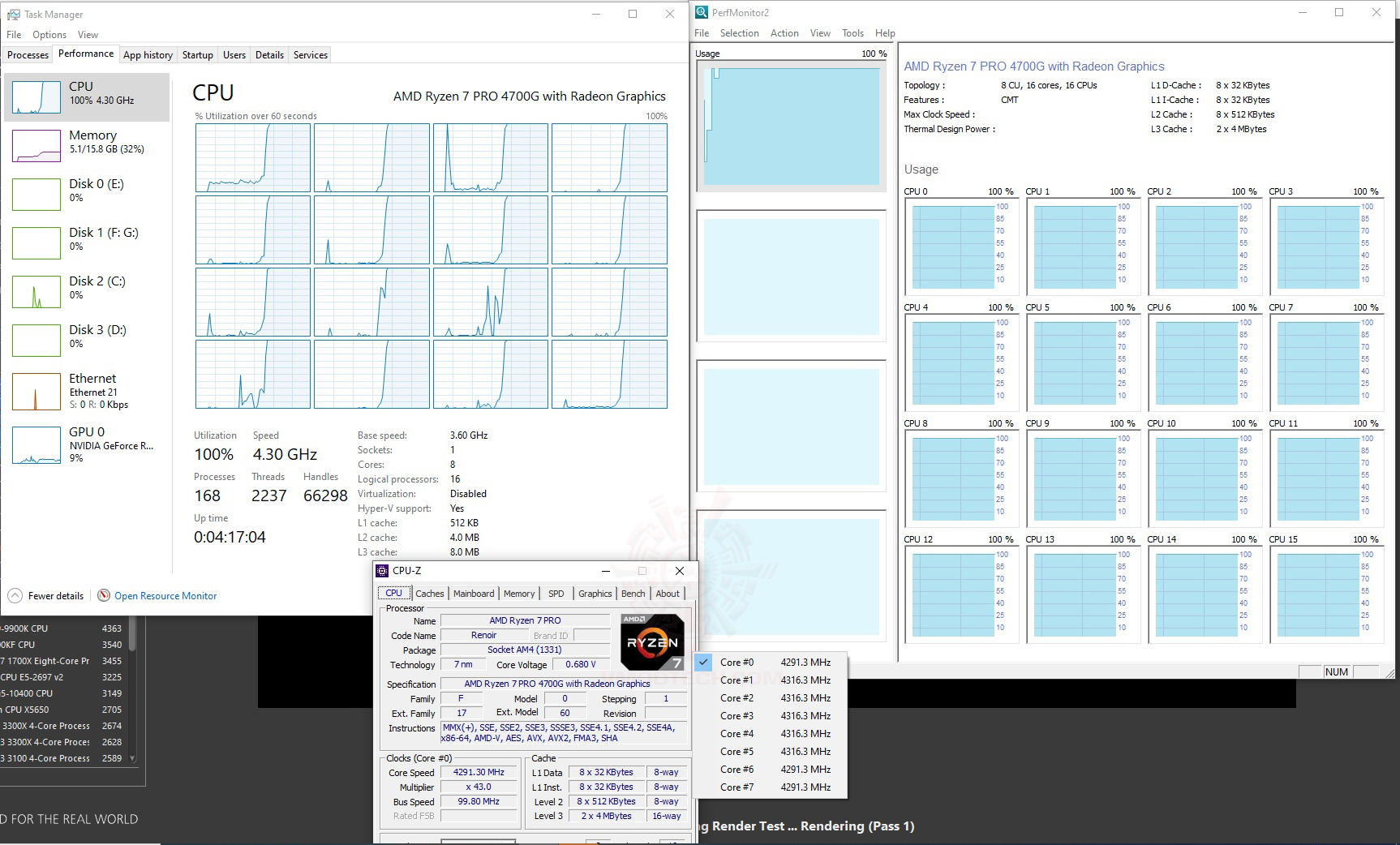Switch to the Services tab
Viewport: 1400px width, 845px height.
(311, 55)
